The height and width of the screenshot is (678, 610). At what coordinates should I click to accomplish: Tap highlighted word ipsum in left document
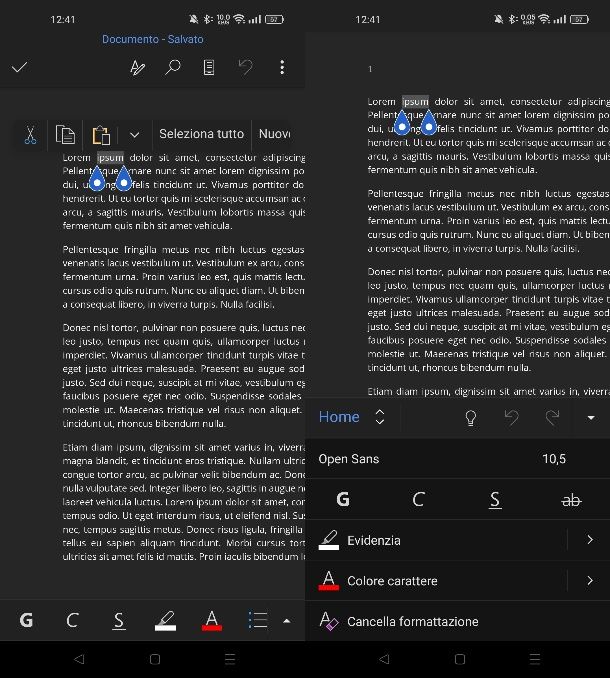[x=110, y=157]
